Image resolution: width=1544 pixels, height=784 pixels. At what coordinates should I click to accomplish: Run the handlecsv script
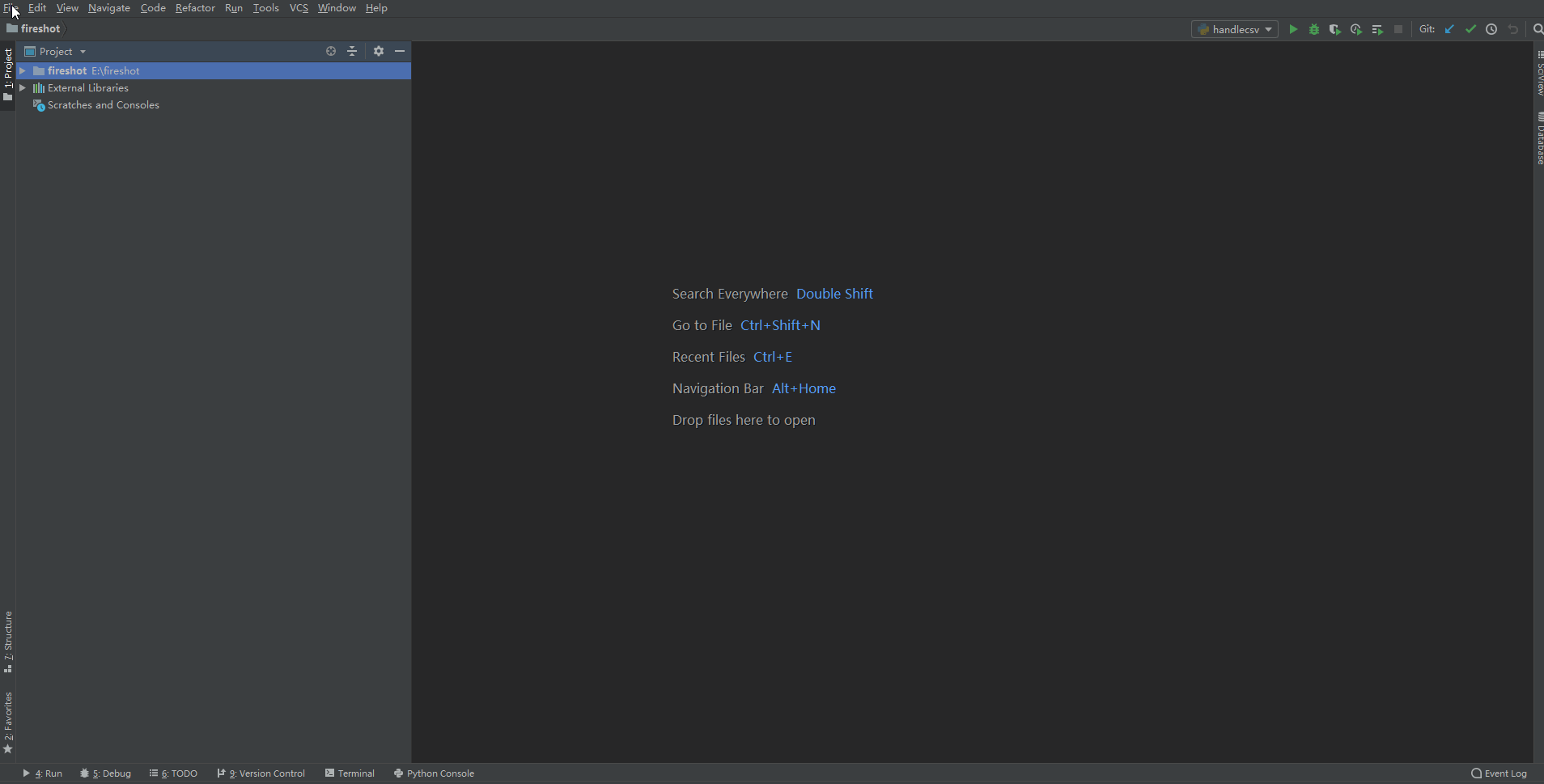point(1292,29)
